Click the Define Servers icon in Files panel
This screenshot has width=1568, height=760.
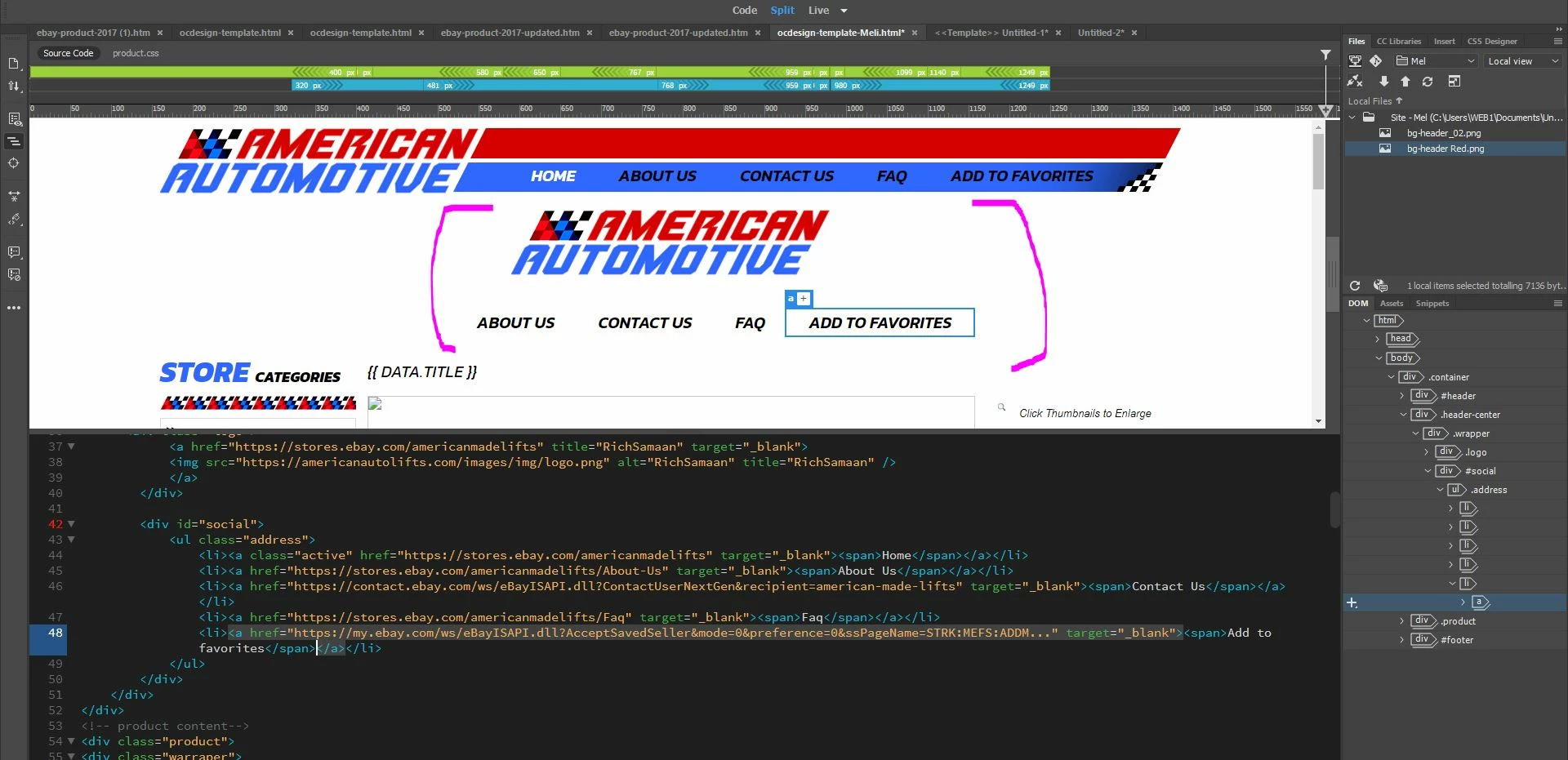pos(1355,61)
